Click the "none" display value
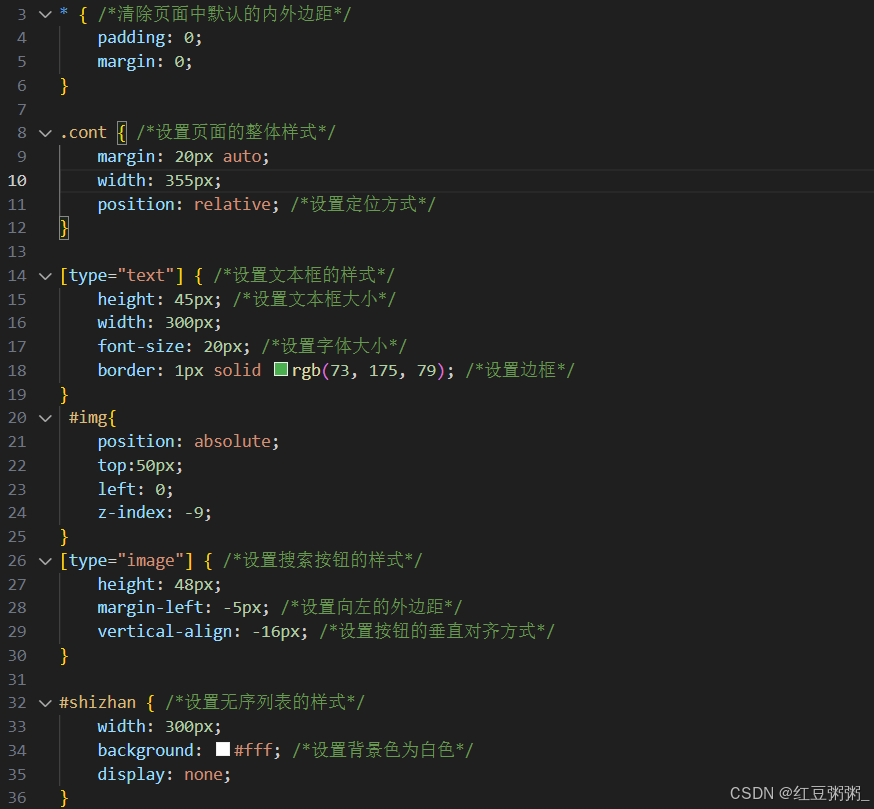The image size is (874, 809). tap(203, 775)
